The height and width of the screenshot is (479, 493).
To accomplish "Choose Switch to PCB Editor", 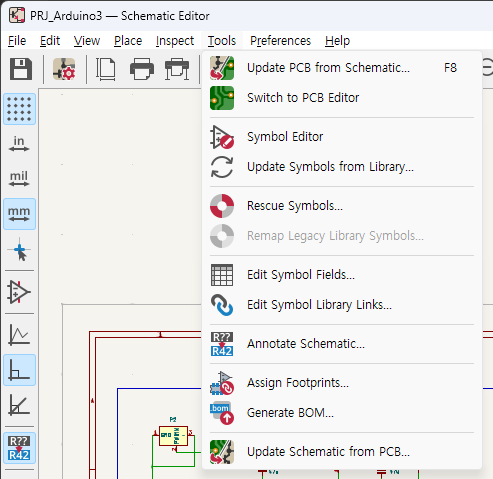I will point(342,98).
